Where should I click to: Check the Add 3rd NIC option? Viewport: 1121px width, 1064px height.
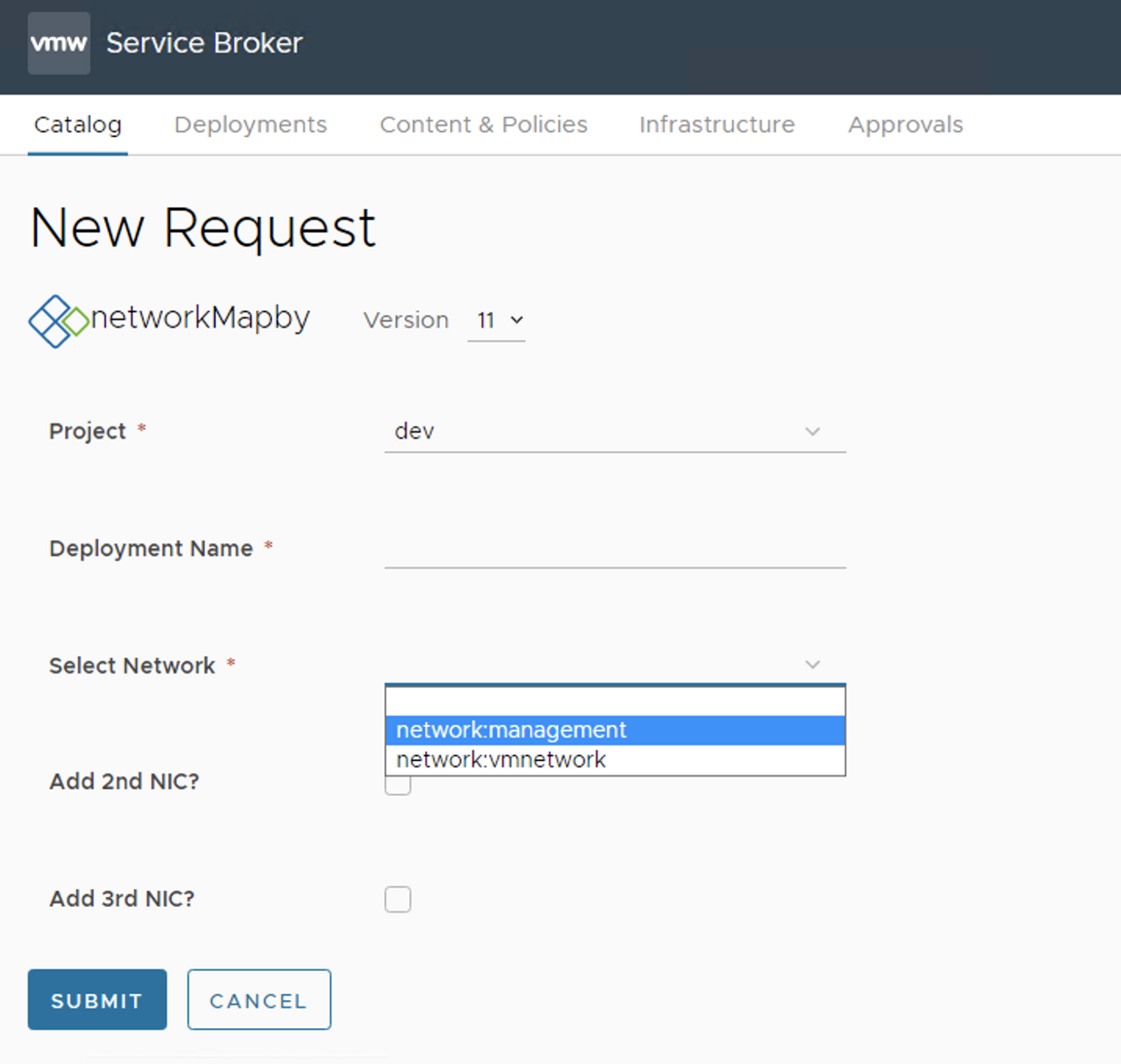[x=398, y=899]
